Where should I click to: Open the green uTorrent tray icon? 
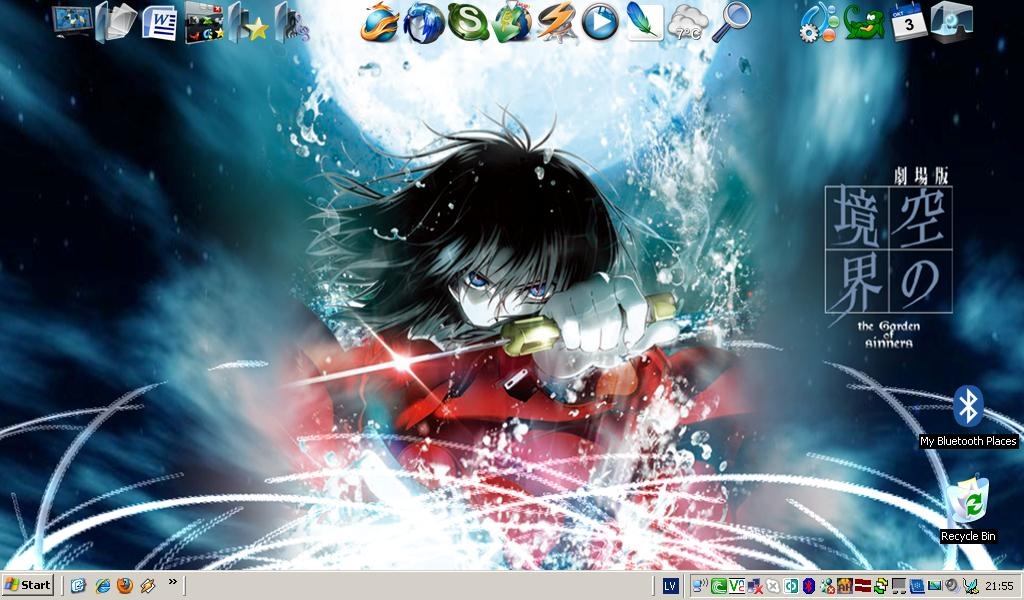tap(718, 586)
